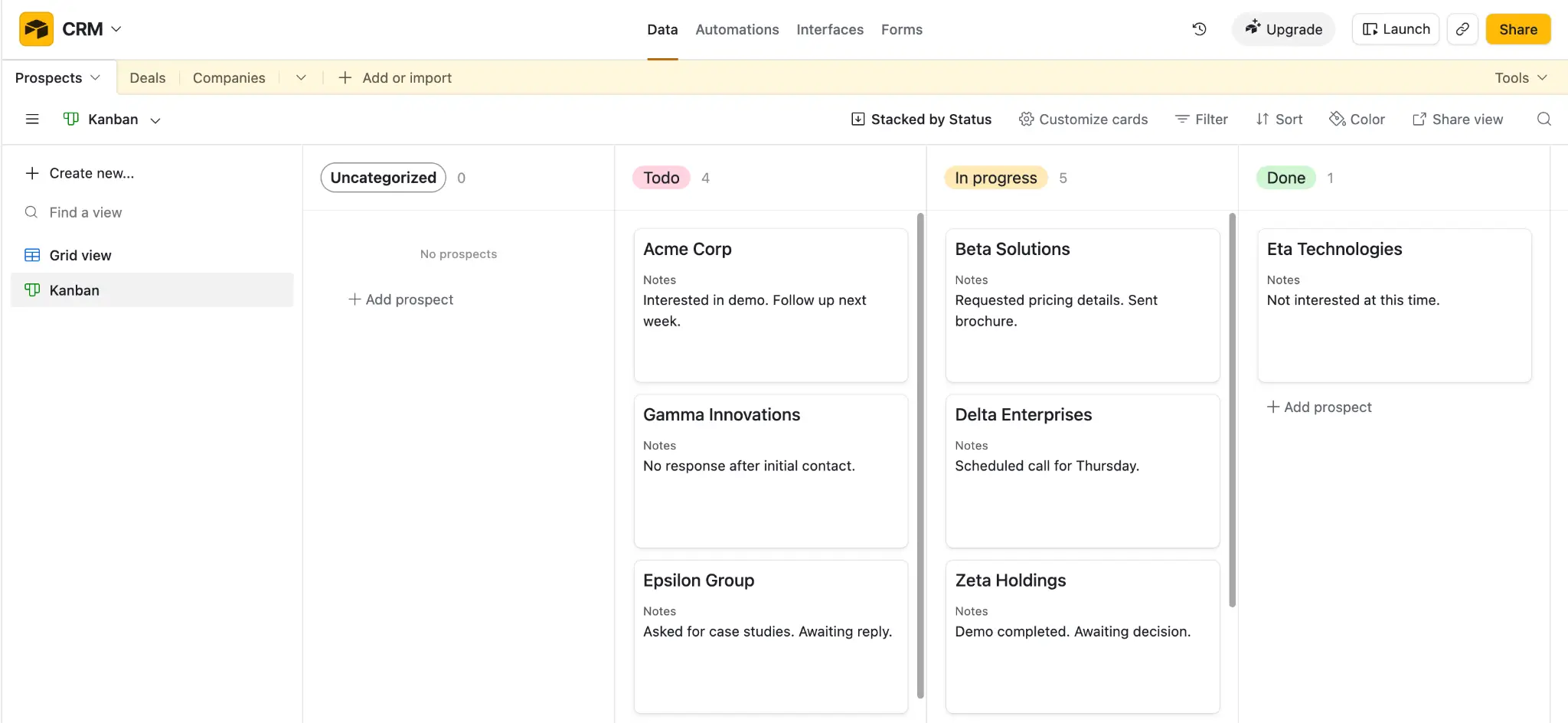Click the magnifier icon in Find a view
1568x723 pixels.
pyautogui.click(x=31, y=212)
